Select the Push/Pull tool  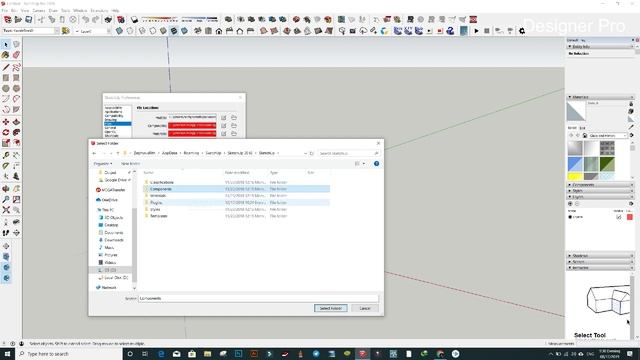coord(16,122)
